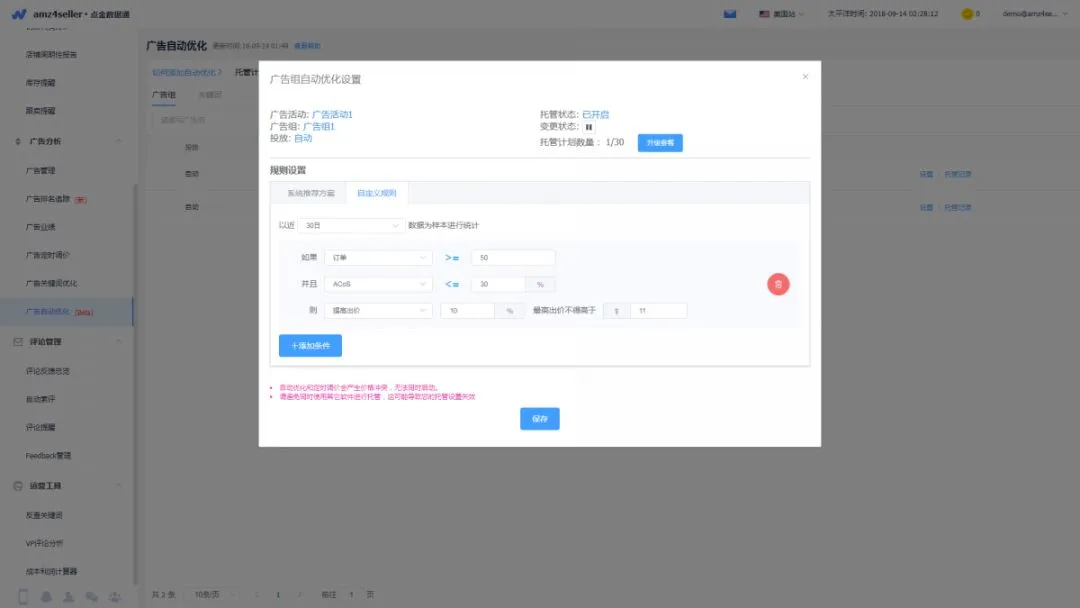Click the amz4seller logo icon
Screen dimensions: 1080x608
click(x=19, y=14)
